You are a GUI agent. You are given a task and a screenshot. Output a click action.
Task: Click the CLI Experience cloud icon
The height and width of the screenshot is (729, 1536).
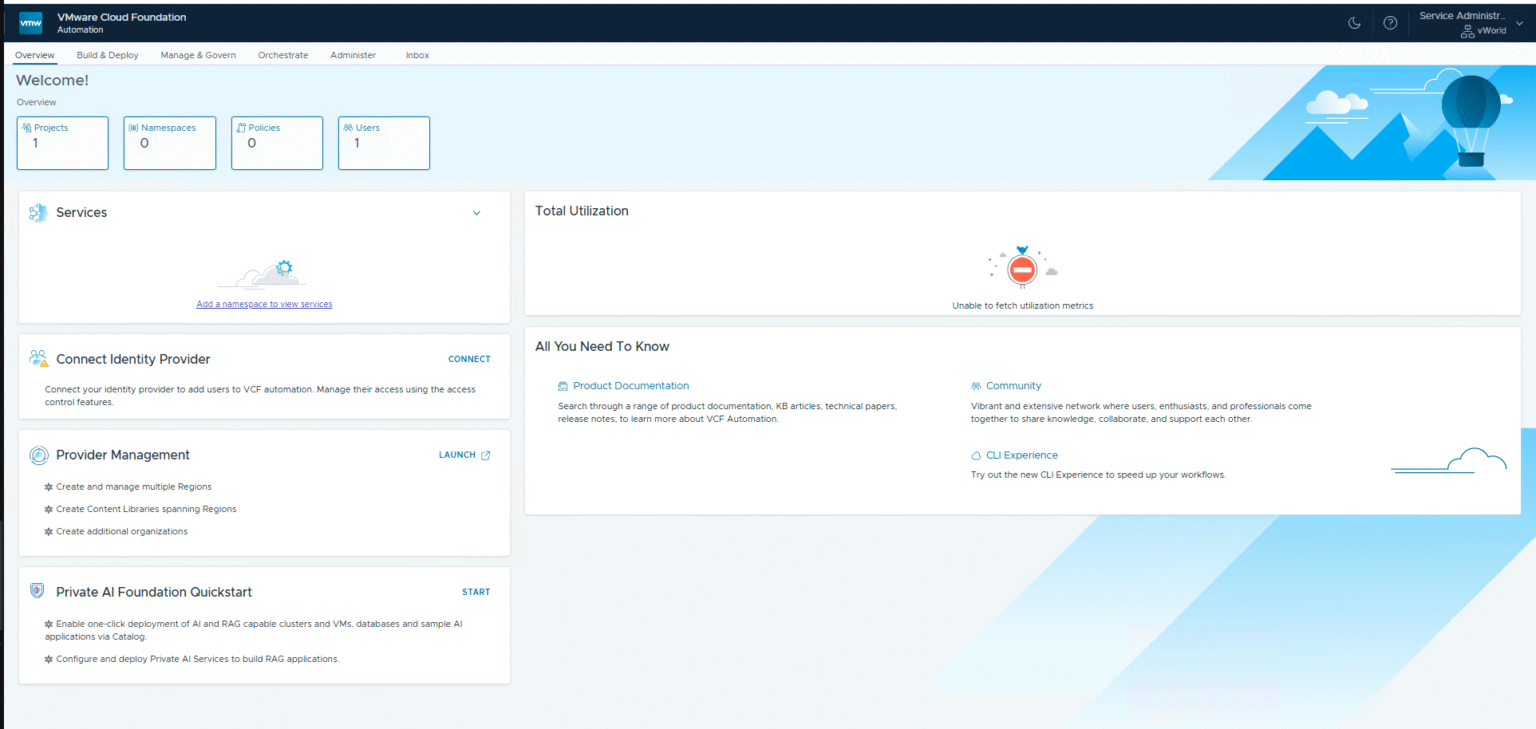tap(976, 456)
